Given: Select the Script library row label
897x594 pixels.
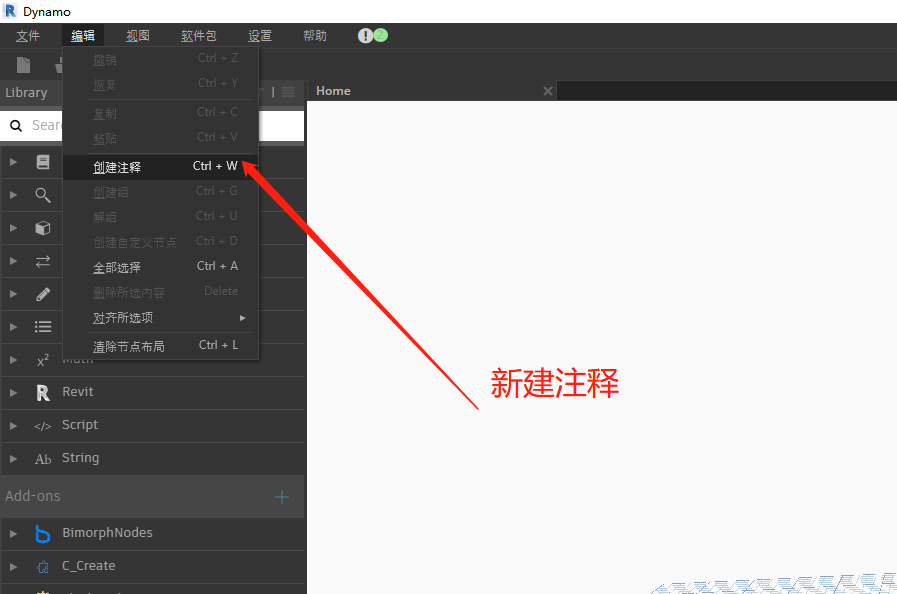Looking at the screenshot, I should (80, 425).
